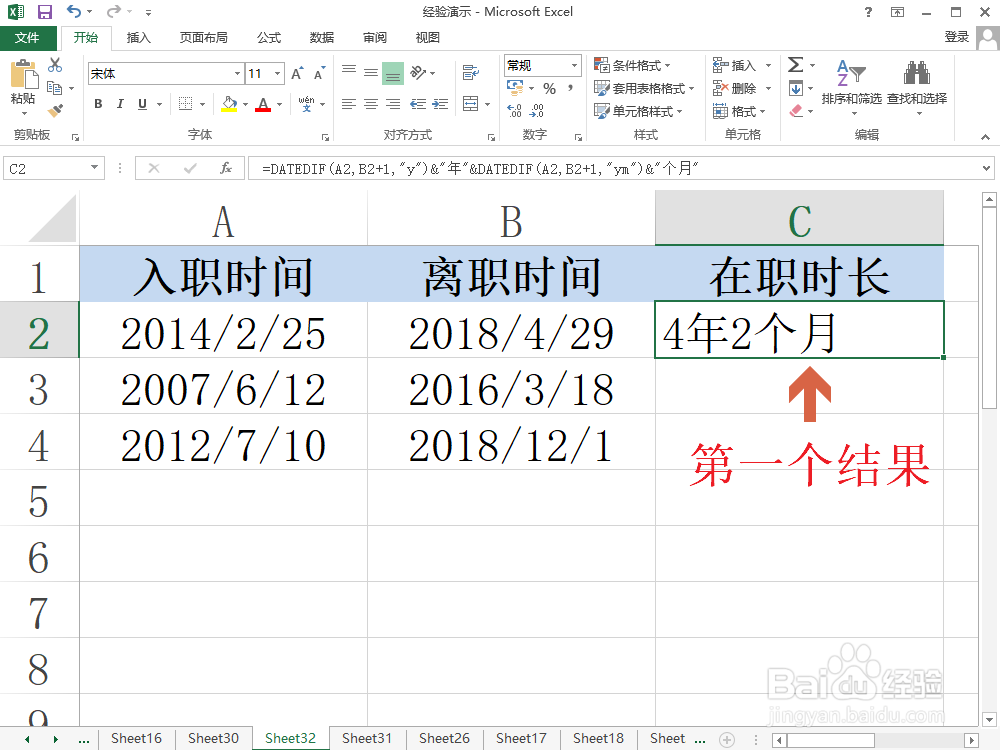Click the Cut scissors icon
Image resolution: width=1000 pixels, height=750 pixels.
pyautogui.click(x=55, y=64)
